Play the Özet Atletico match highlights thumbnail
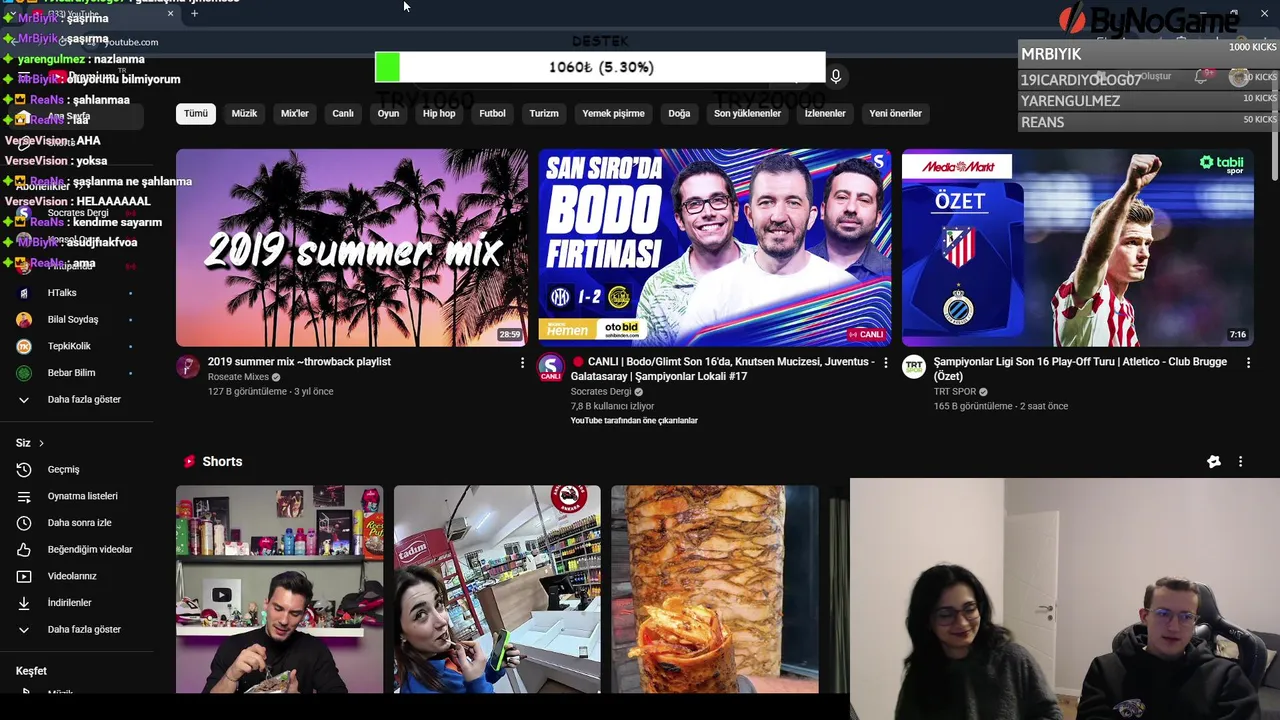This screenshot has height=720, width=1280. [x=1078, y=248]
